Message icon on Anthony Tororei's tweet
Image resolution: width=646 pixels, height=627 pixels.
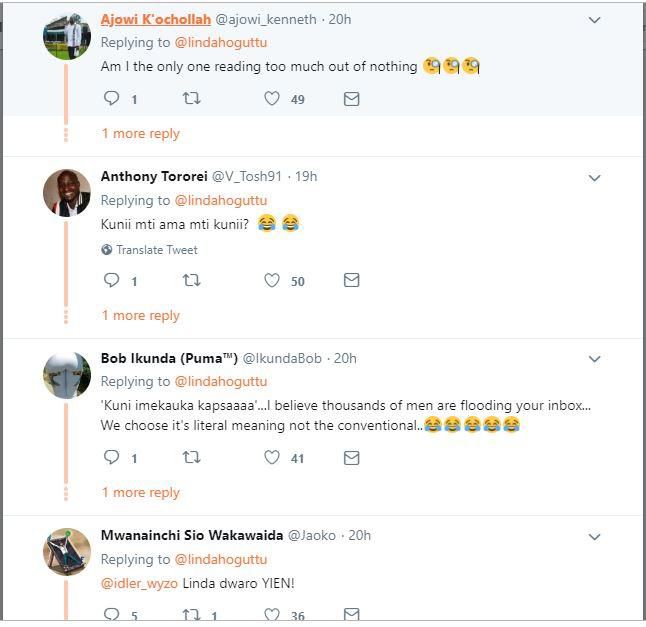tap(352, 281)
